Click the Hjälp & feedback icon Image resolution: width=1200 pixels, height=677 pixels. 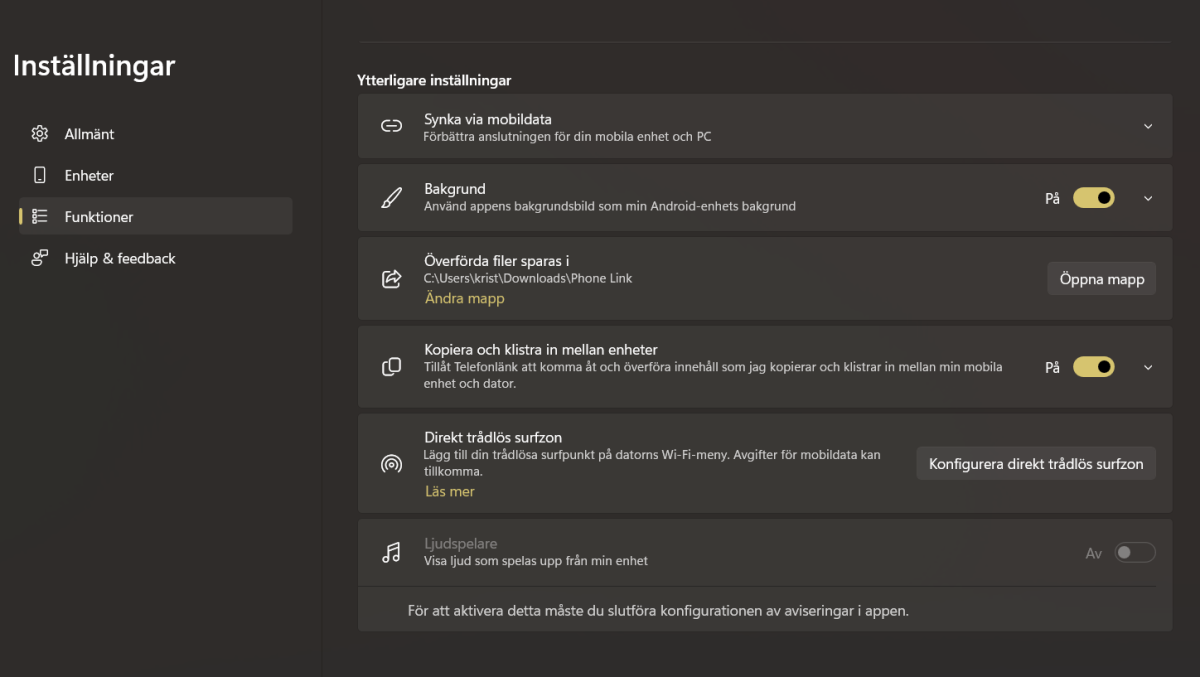tap(39, 257)
